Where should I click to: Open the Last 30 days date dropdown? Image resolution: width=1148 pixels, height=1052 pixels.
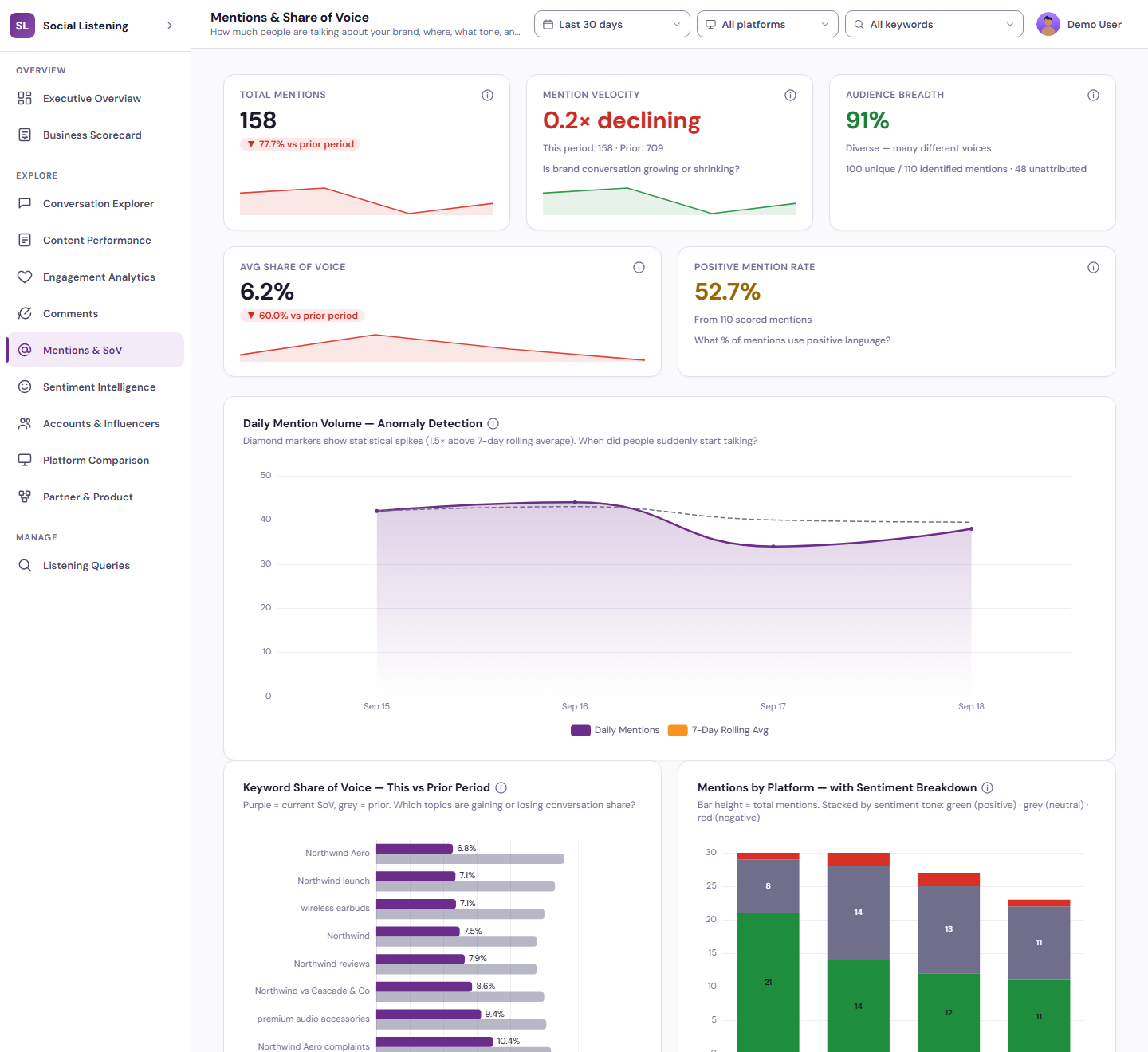tap(612, 24)
